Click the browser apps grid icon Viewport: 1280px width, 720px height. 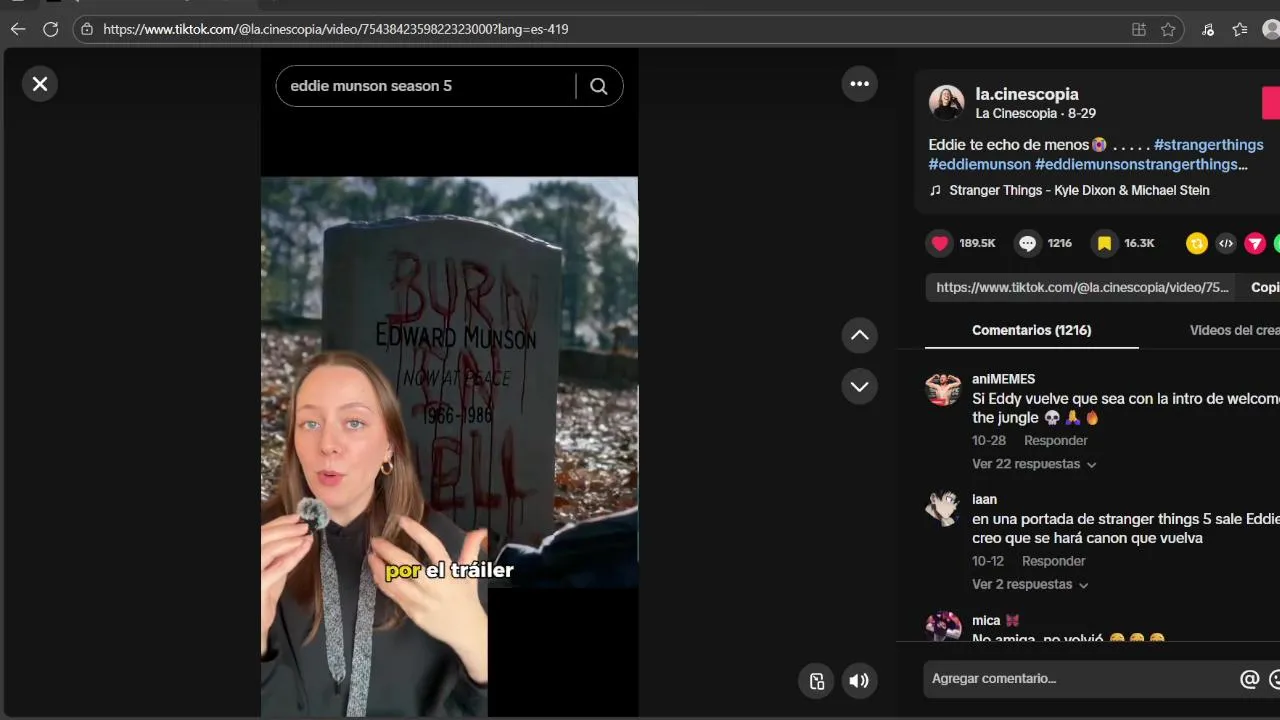pyautogui.click(x=1139, y=29)
